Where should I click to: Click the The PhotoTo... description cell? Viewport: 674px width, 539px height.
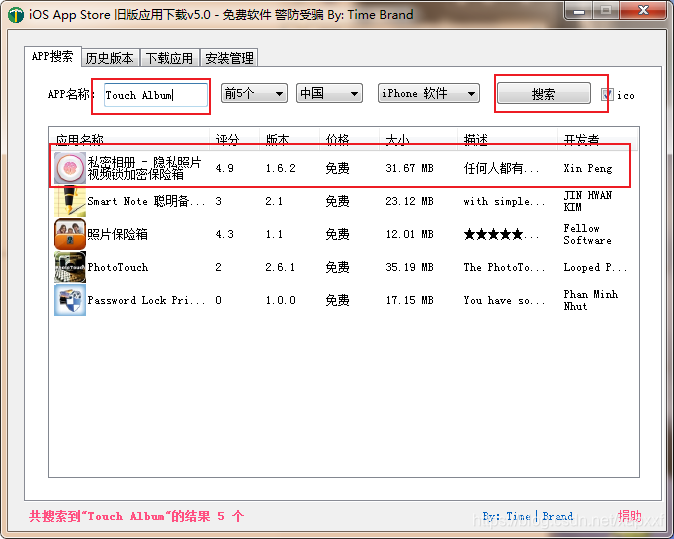[504, 267]
